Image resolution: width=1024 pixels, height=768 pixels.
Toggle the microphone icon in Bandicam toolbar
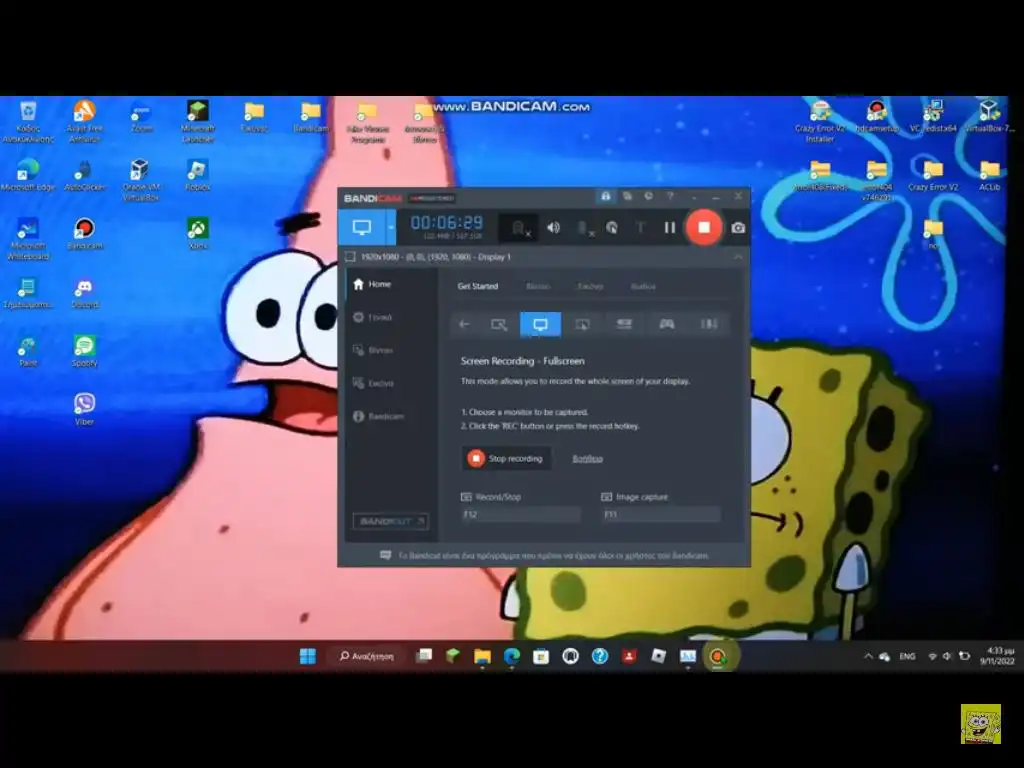[584, 228]
